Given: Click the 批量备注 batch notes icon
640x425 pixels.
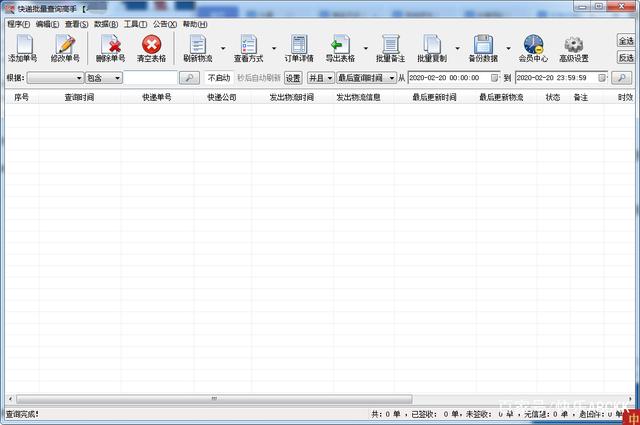Looking at the screenshot, I should (390, 47).
